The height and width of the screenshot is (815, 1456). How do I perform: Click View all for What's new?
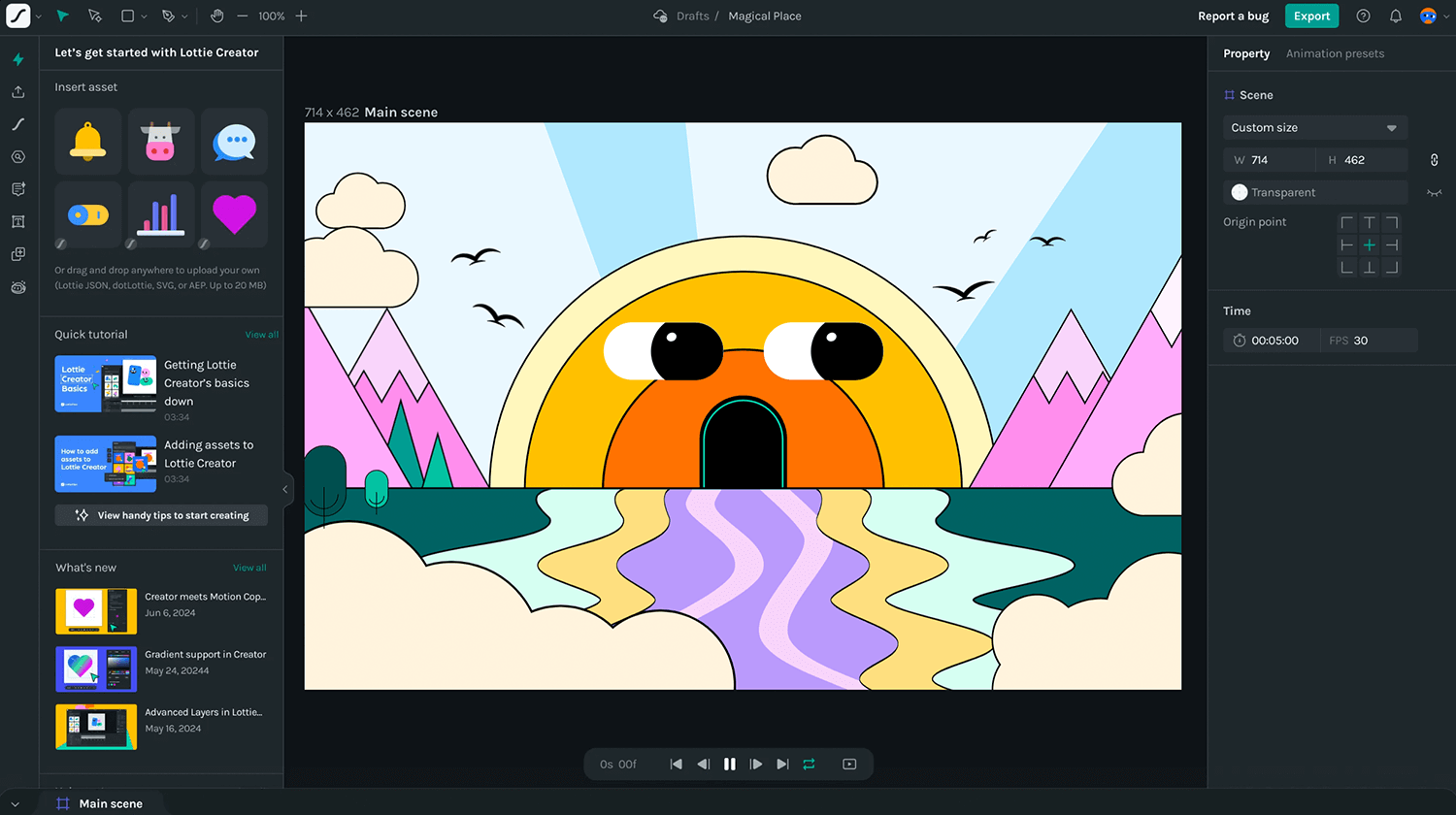(249, 568)
